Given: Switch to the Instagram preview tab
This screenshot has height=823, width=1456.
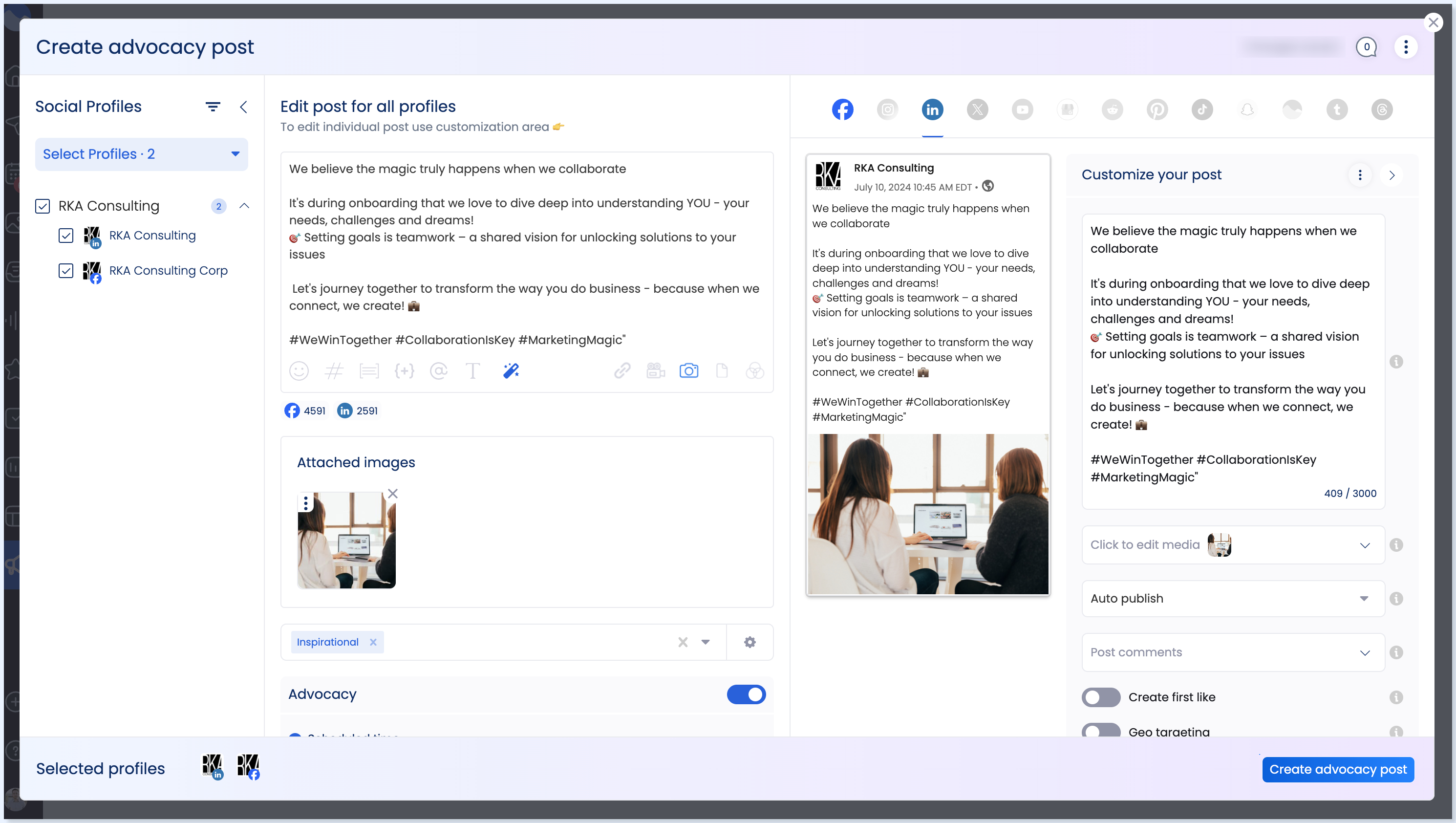Looking at the screenshot, I should point(887,109).
